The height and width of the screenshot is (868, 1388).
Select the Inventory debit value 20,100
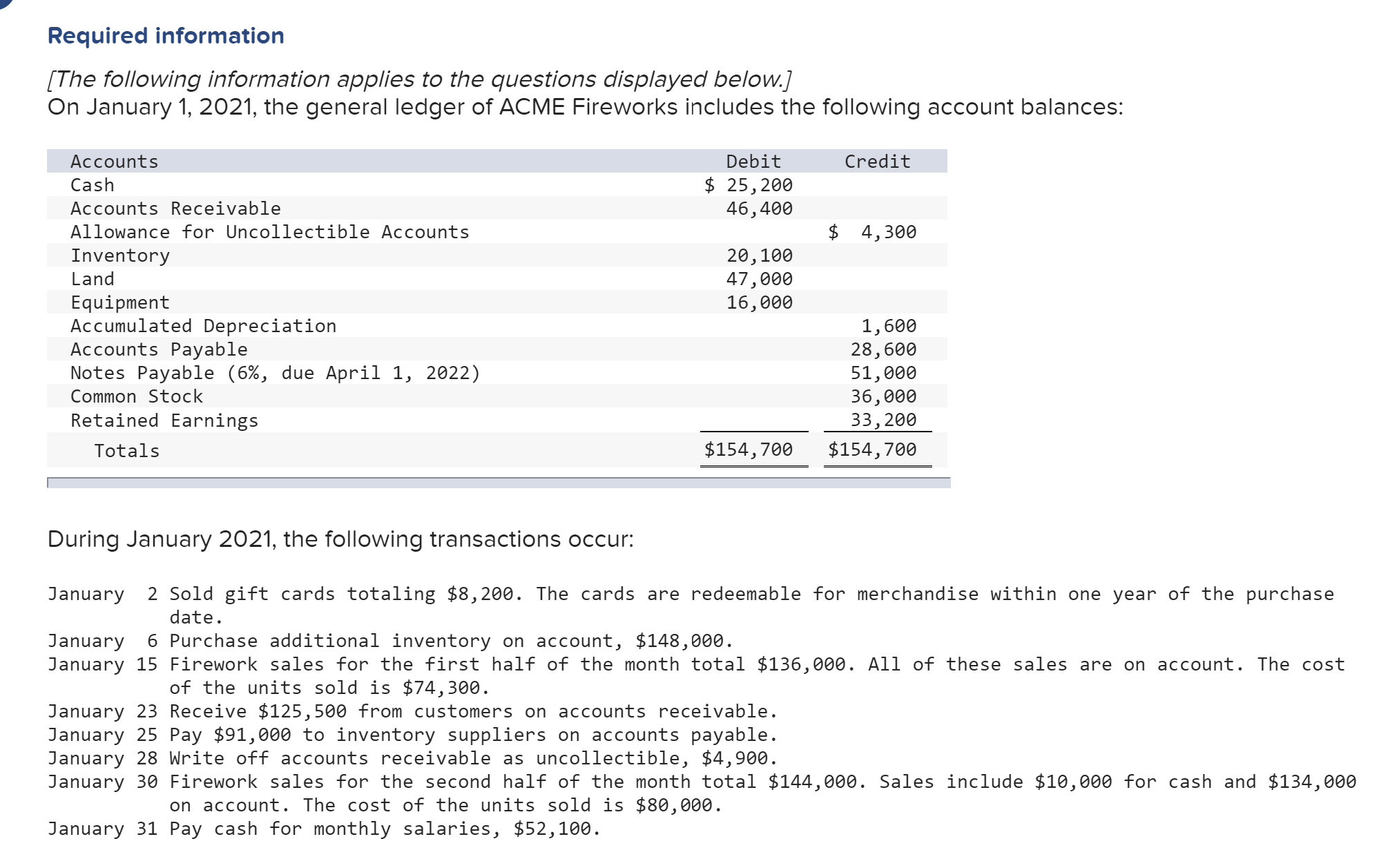pos(760,255)
